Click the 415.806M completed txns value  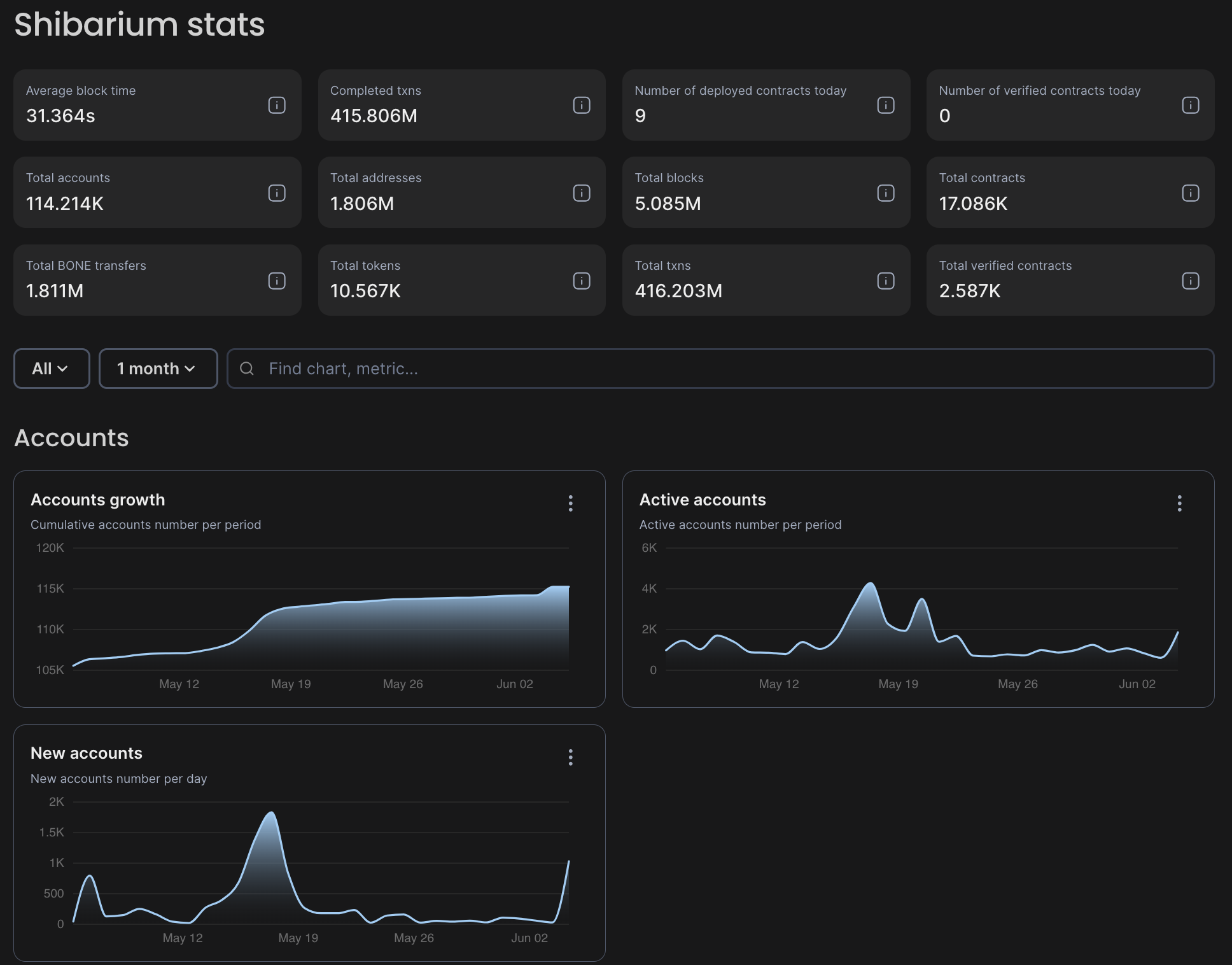tap(374, 116)
